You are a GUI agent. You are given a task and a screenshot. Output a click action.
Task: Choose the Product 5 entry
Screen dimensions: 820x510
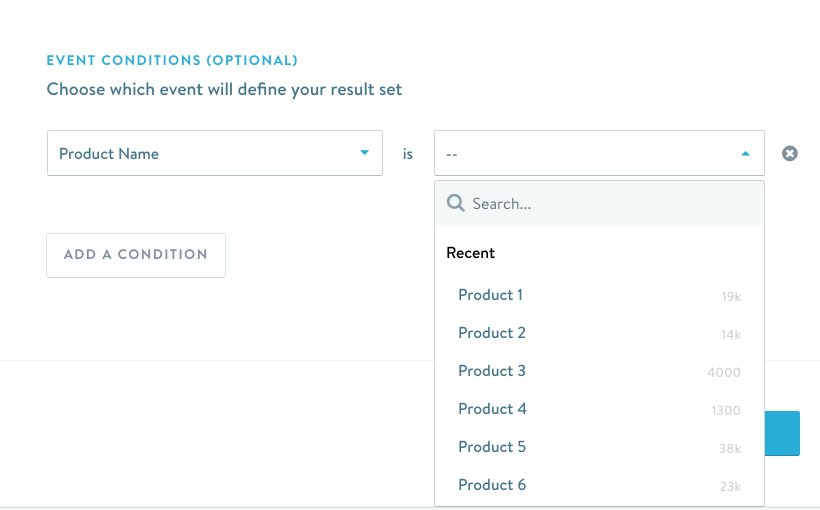492,447
